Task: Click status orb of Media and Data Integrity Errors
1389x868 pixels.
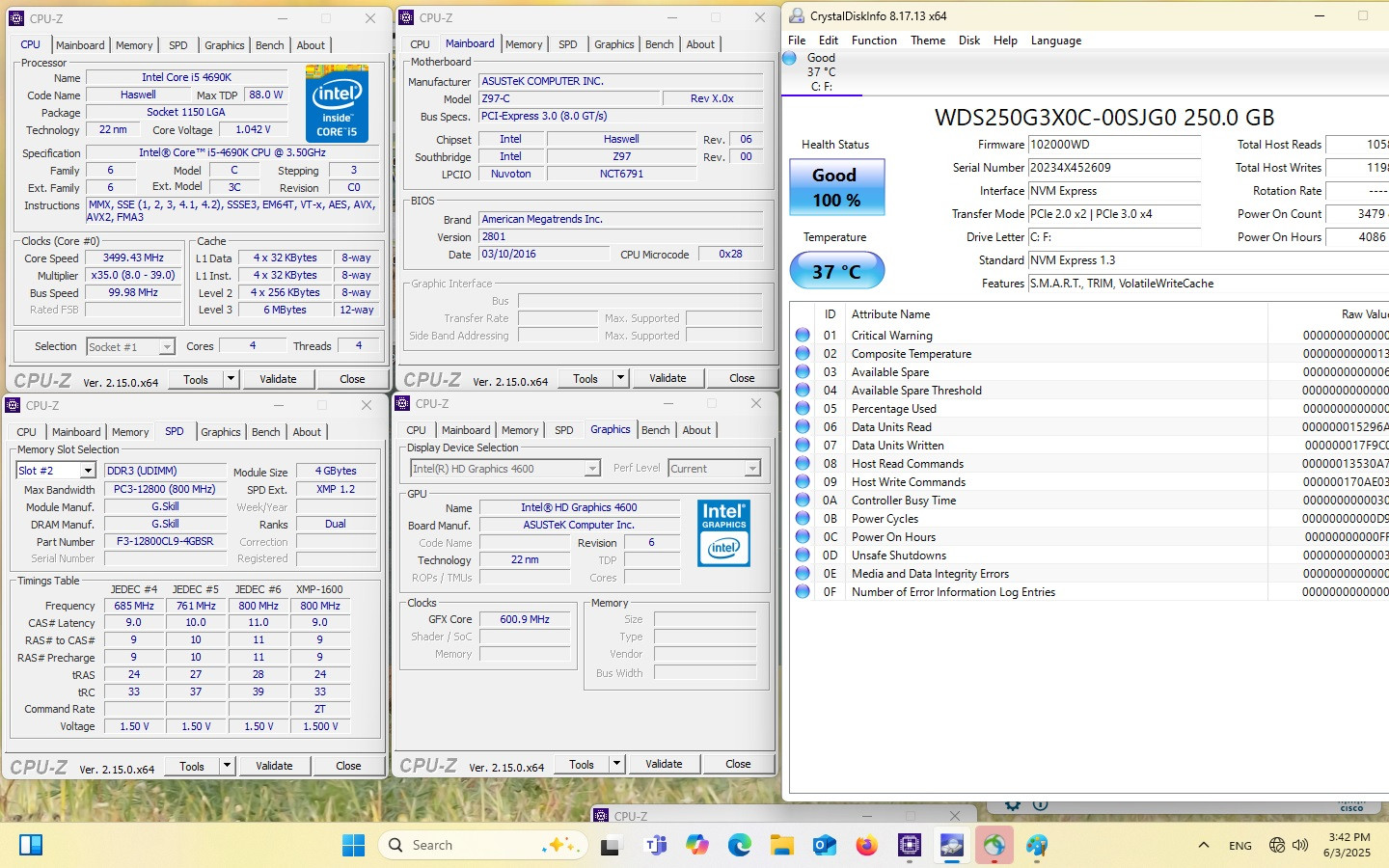Action: tap(803, 573)
